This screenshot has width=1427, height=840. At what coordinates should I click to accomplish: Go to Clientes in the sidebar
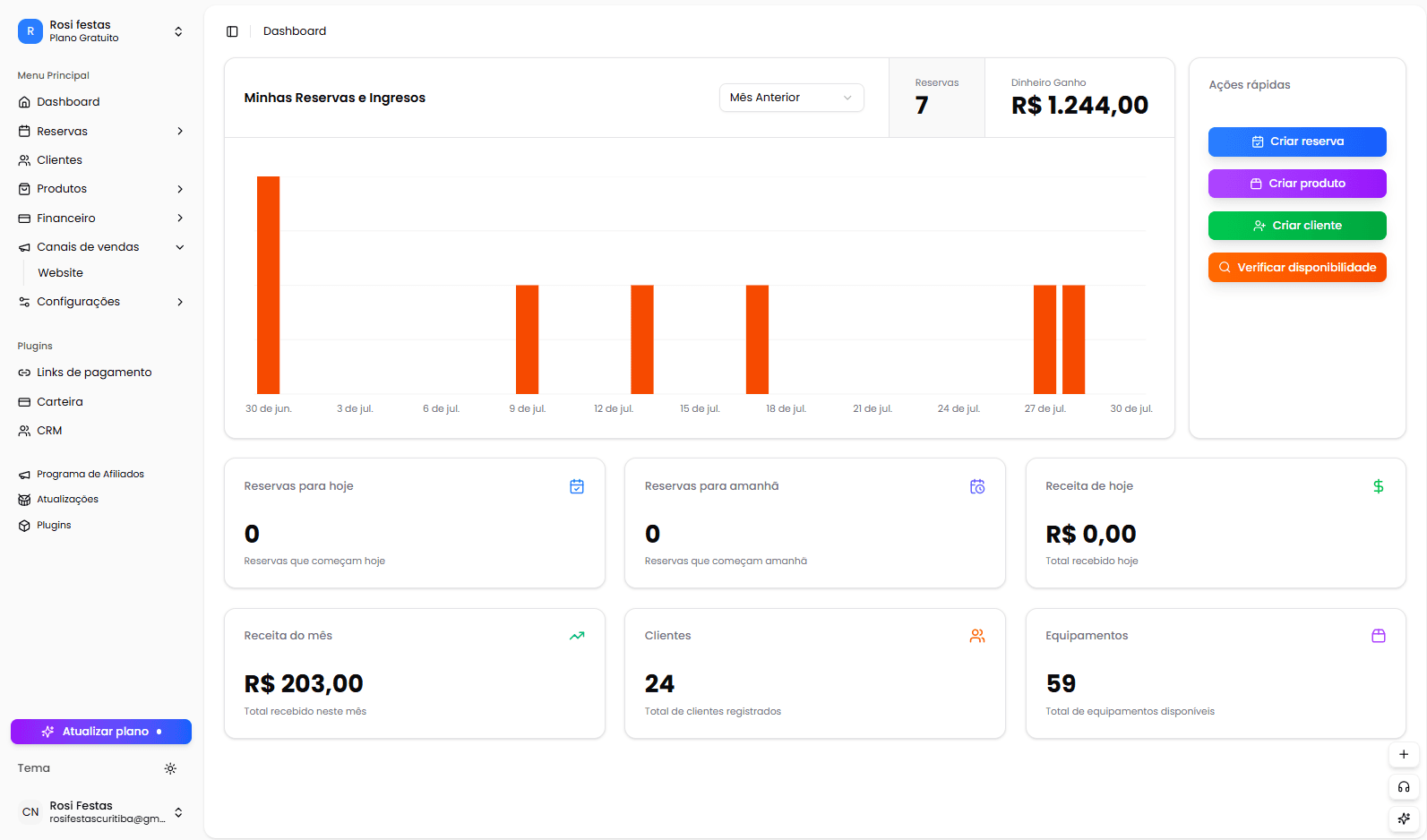pyautogui.click(x=59, y=160)
